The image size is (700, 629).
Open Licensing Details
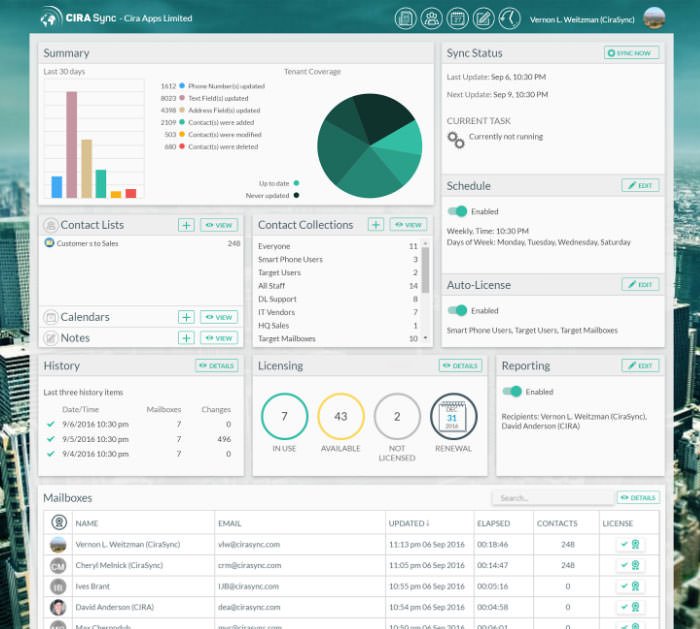coord(460,366)
